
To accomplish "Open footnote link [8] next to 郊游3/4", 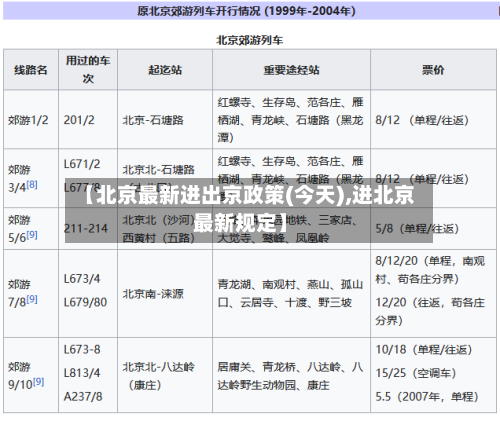I will pyautogui.click(x=32, y=184).
